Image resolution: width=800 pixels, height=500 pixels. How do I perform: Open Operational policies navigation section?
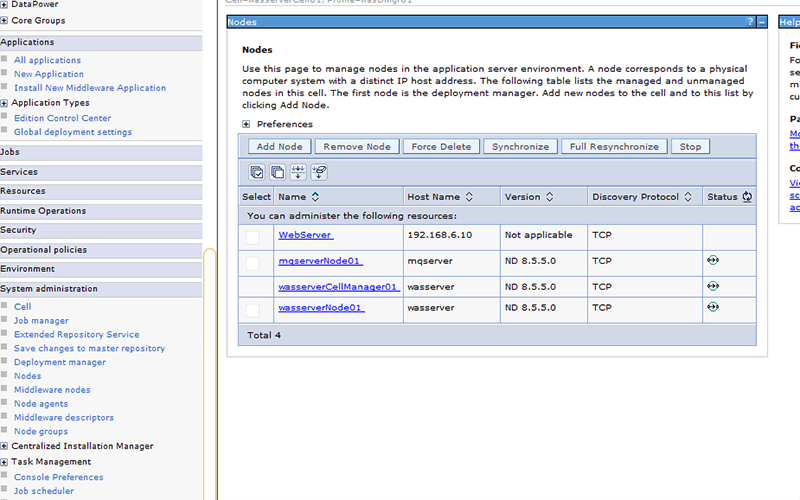[101, 249]
